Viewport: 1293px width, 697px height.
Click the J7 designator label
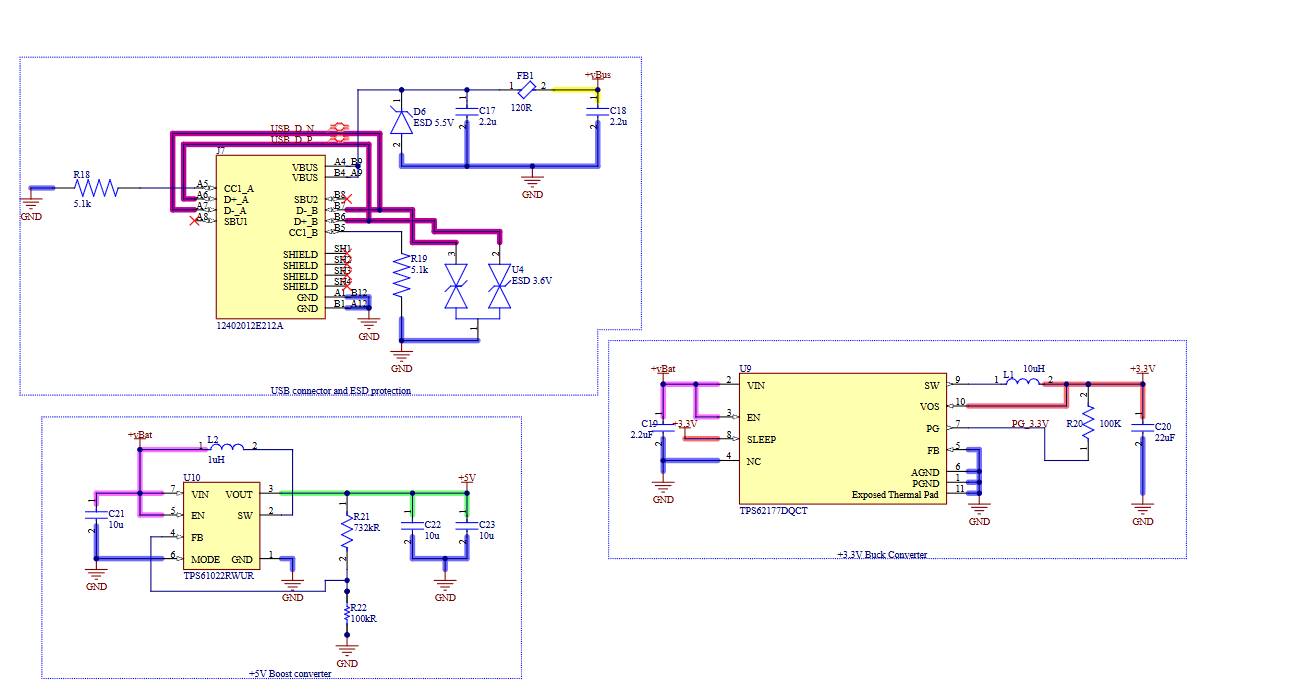point(221,150)
